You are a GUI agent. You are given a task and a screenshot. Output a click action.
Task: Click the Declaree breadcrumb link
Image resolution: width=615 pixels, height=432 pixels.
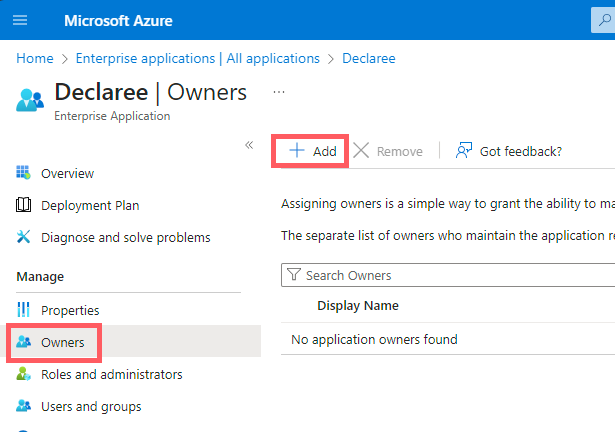(368, 58)
